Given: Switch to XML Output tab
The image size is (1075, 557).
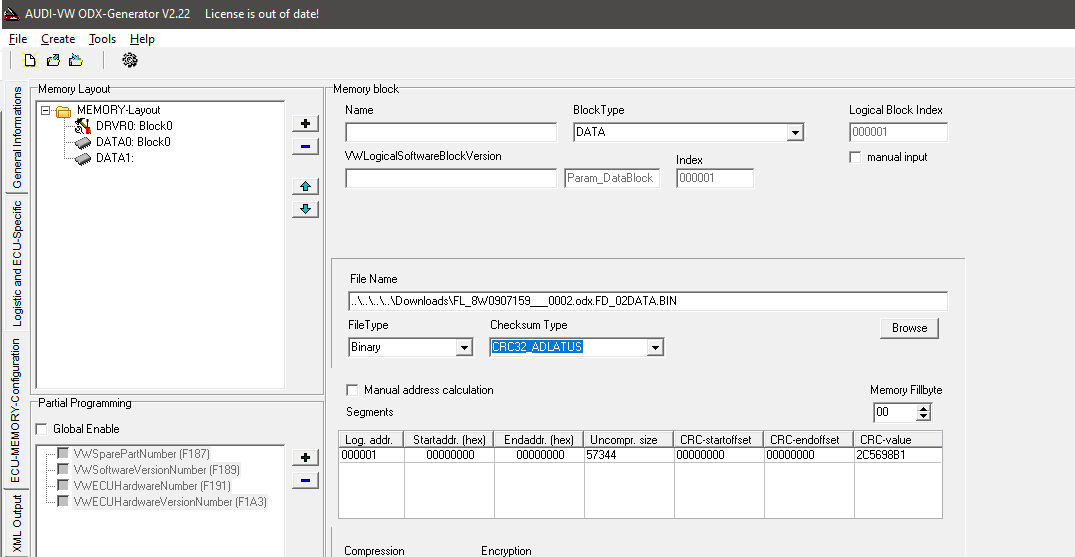Looking at the screenshot, I should click(16, 524).
